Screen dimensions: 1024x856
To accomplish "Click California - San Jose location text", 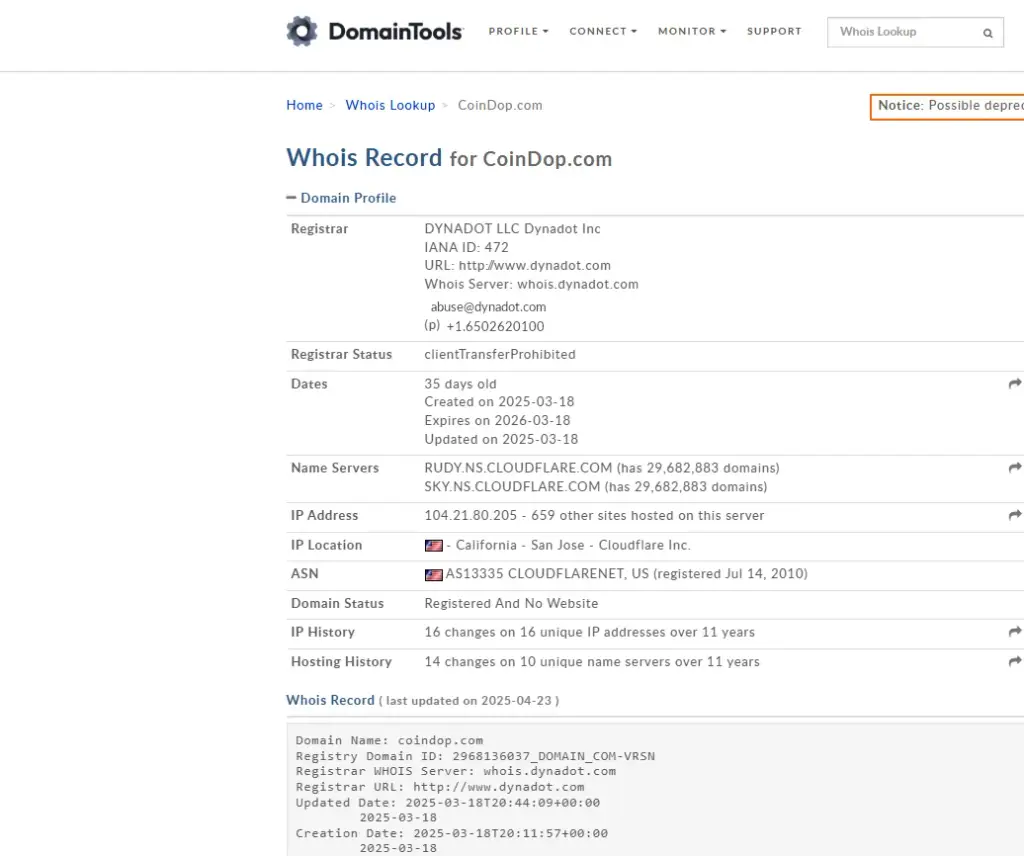I will (520, 545).
